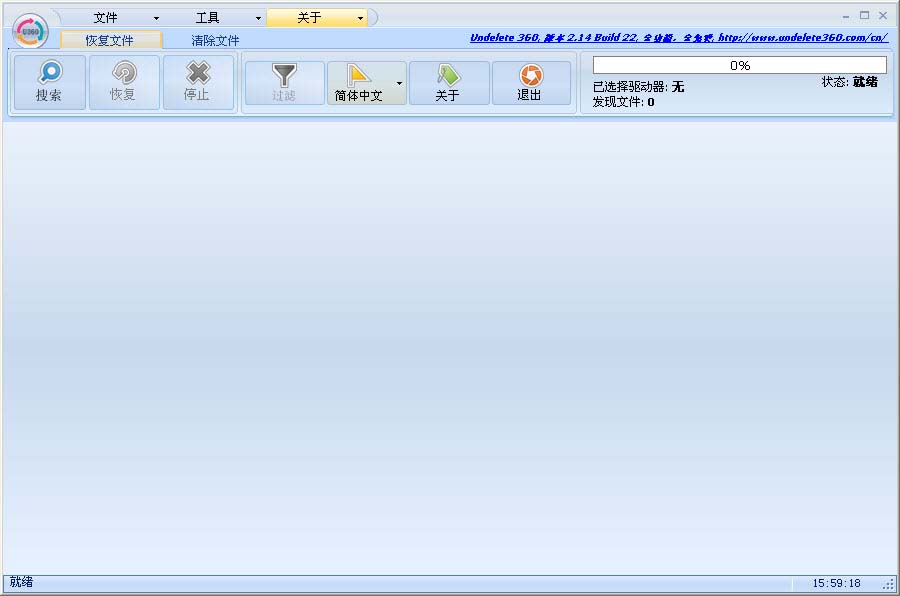
Task: Click the clock time in the status bar
Action: pyautogui.click(x=836, y=583)
